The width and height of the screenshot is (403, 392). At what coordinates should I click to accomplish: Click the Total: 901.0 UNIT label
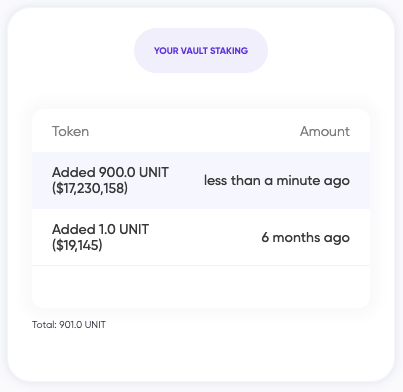pyautogui.click(x=69, y=325)
